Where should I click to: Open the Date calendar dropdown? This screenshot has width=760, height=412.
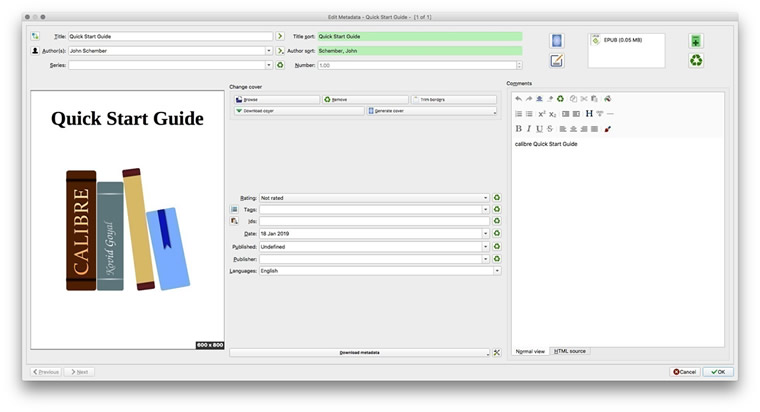tap(485, 233)
